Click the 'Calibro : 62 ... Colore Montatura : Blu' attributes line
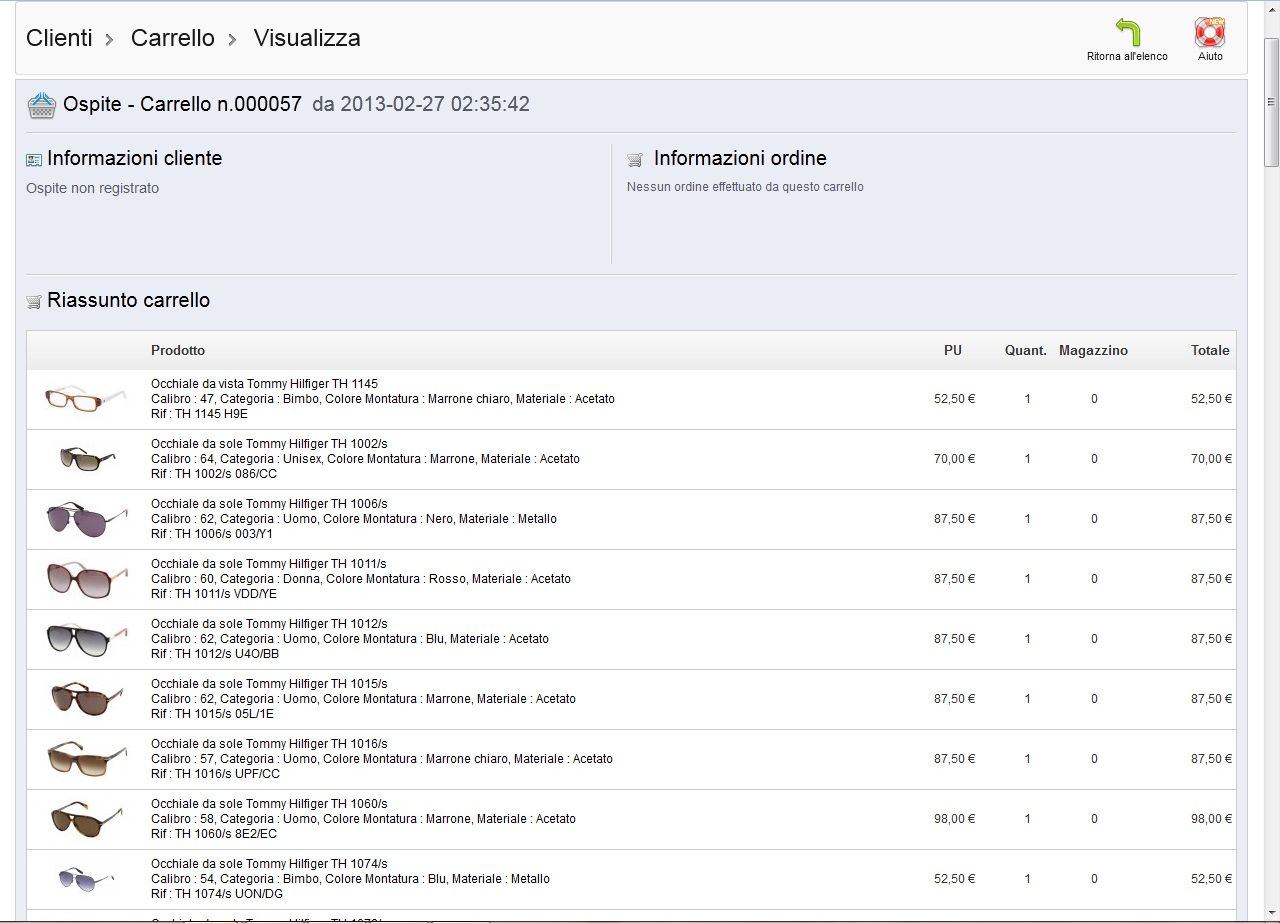 350,639
